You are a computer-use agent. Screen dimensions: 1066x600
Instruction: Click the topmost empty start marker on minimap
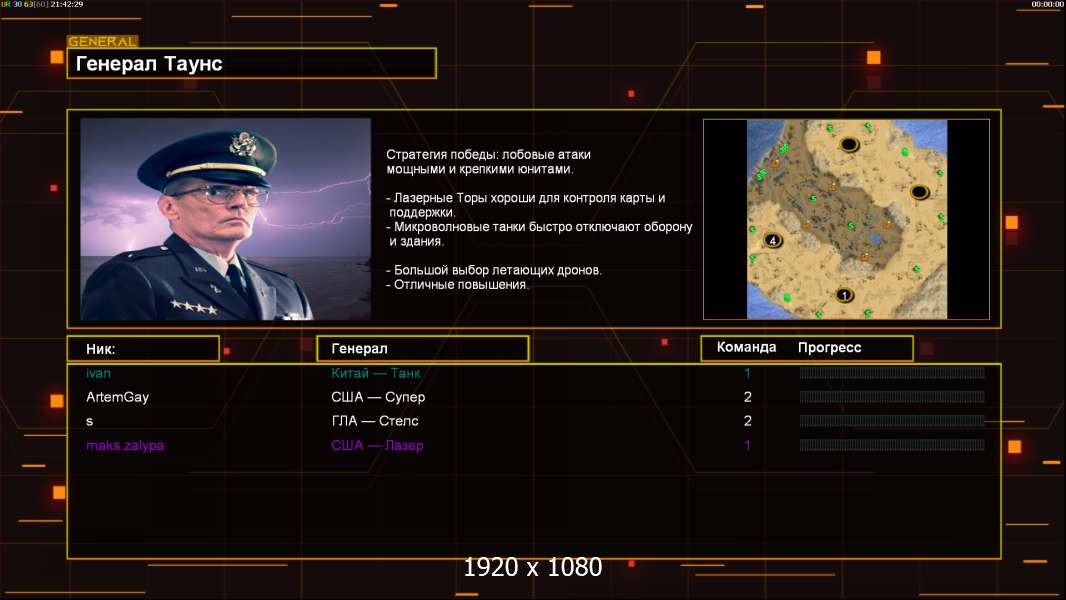(849, 144)
